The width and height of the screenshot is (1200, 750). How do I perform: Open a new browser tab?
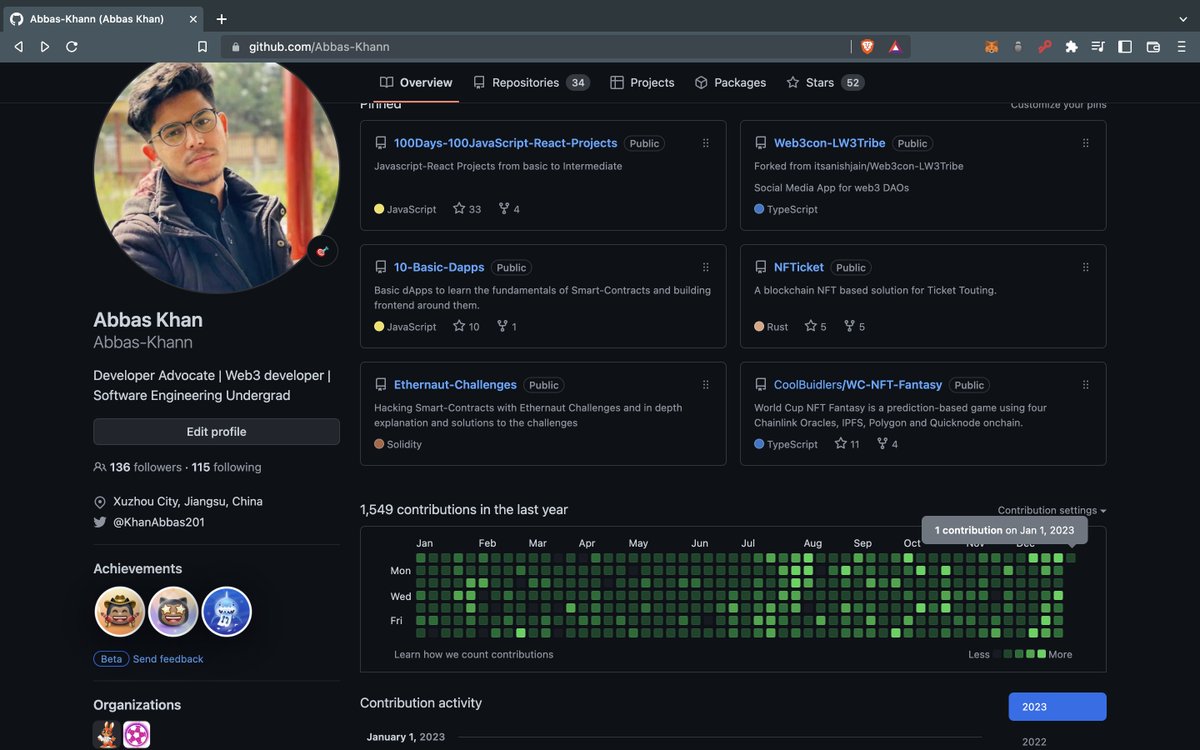coord(221,18)
